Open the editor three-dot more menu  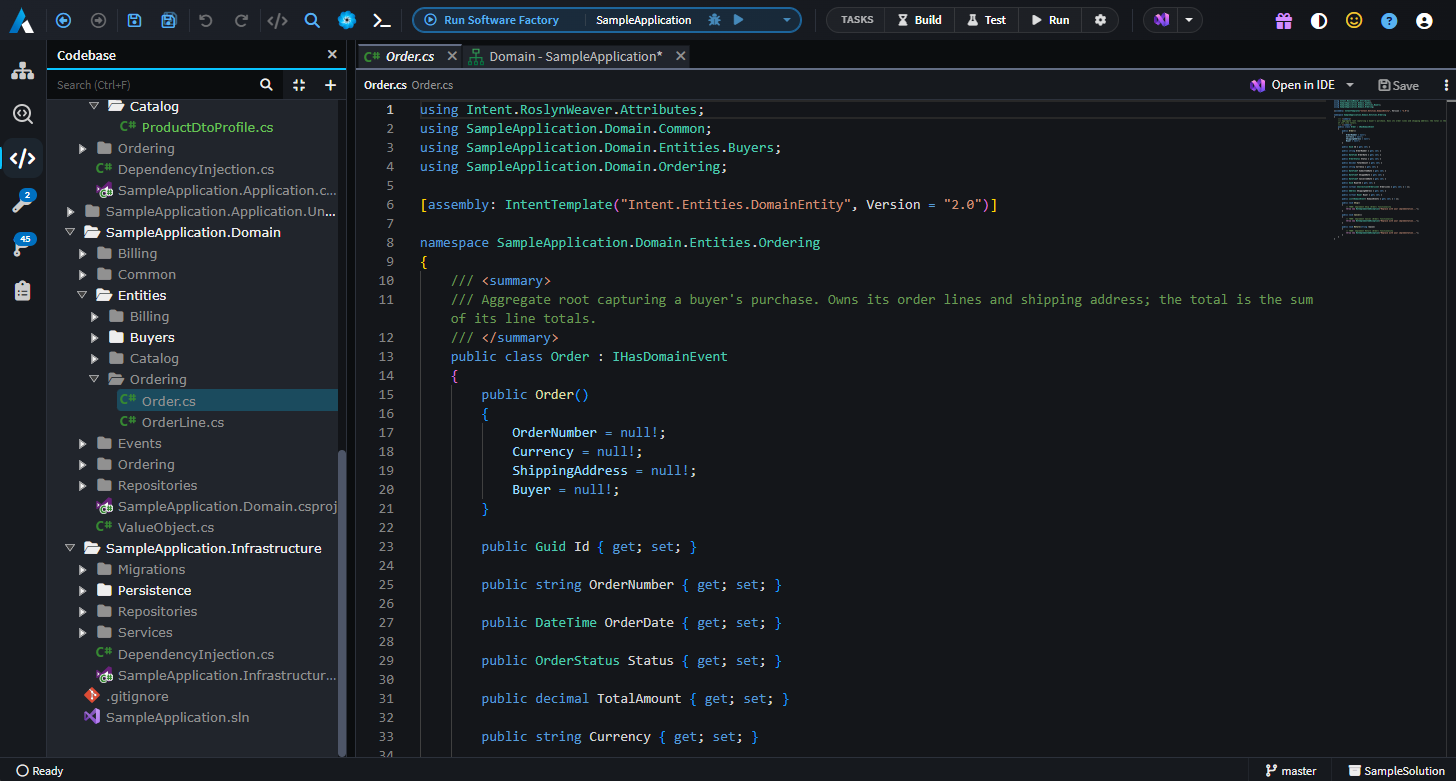click(1446, 85)
